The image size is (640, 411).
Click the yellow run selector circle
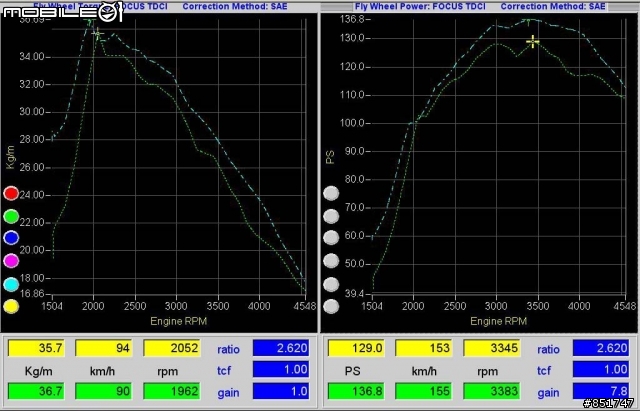[x=11, y=306]
